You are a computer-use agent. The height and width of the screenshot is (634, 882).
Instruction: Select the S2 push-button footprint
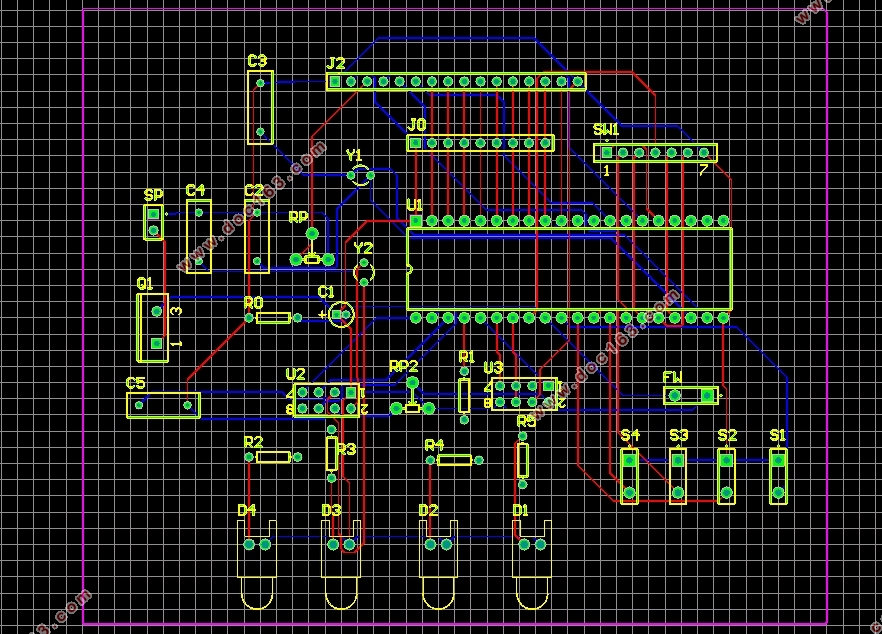tap(726, 476)
